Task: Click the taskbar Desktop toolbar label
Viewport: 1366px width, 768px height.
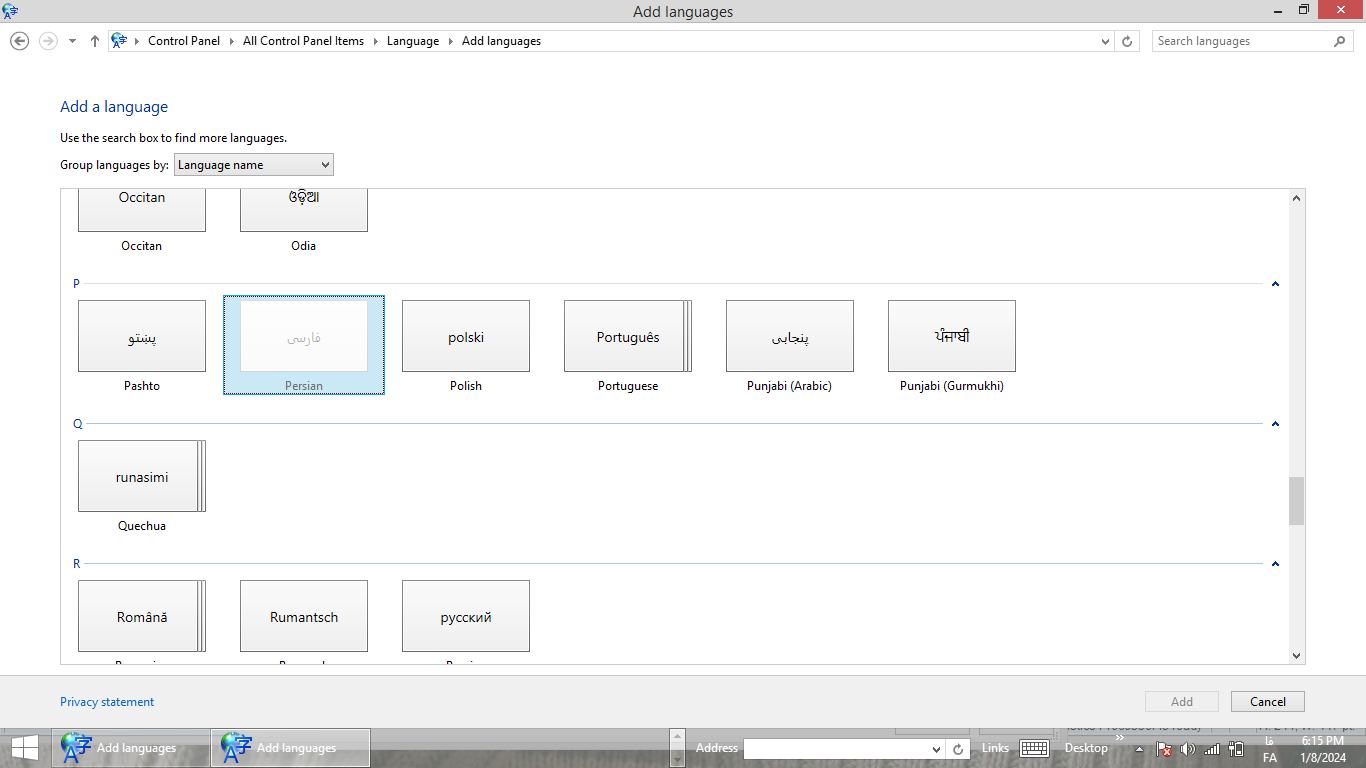Action: [1086, 748]
